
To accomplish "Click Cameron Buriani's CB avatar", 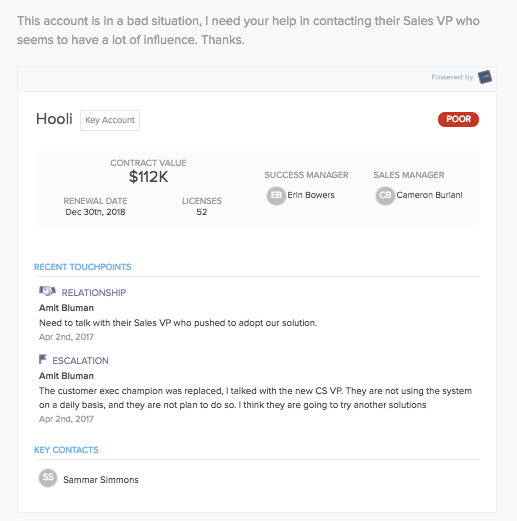I will (385, 195).
